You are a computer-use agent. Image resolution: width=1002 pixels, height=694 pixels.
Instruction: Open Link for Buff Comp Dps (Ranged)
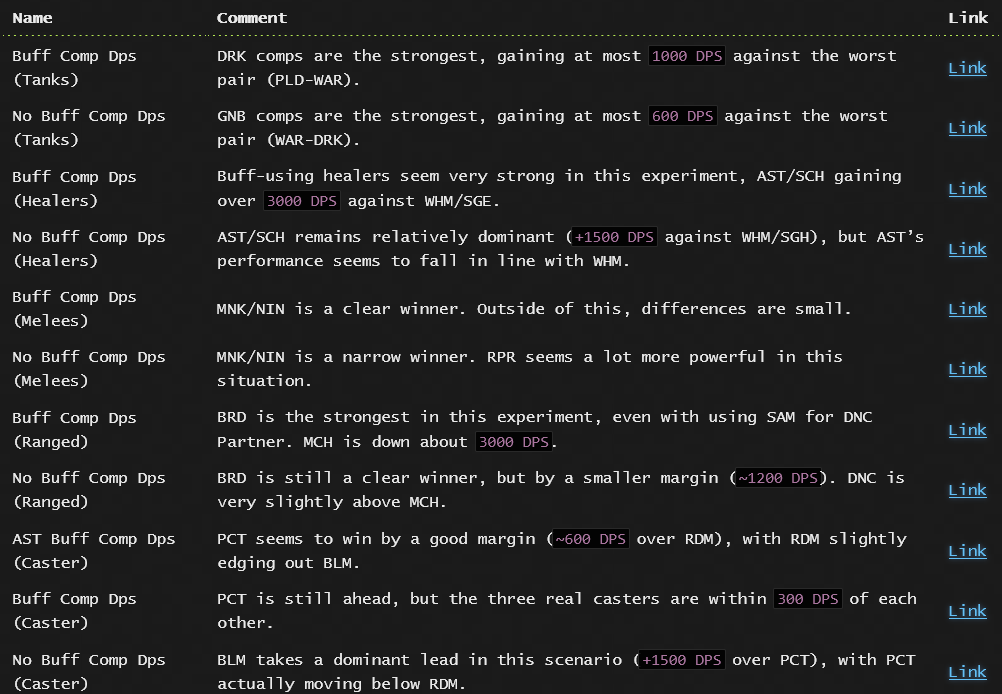tap(967, 429)
